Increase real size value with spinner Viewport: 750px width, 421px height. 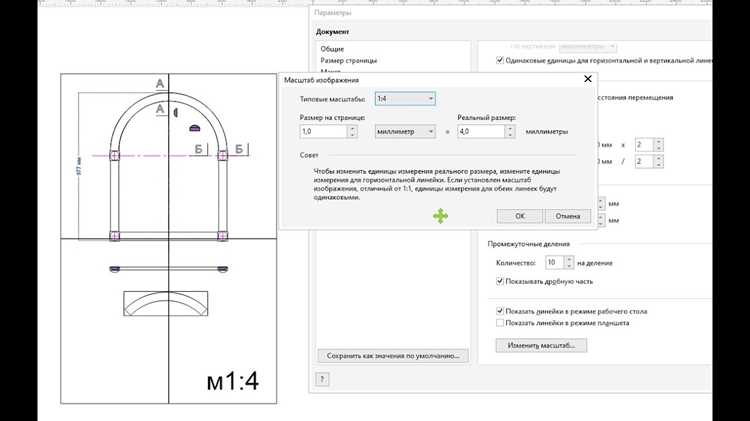(510, 128)
